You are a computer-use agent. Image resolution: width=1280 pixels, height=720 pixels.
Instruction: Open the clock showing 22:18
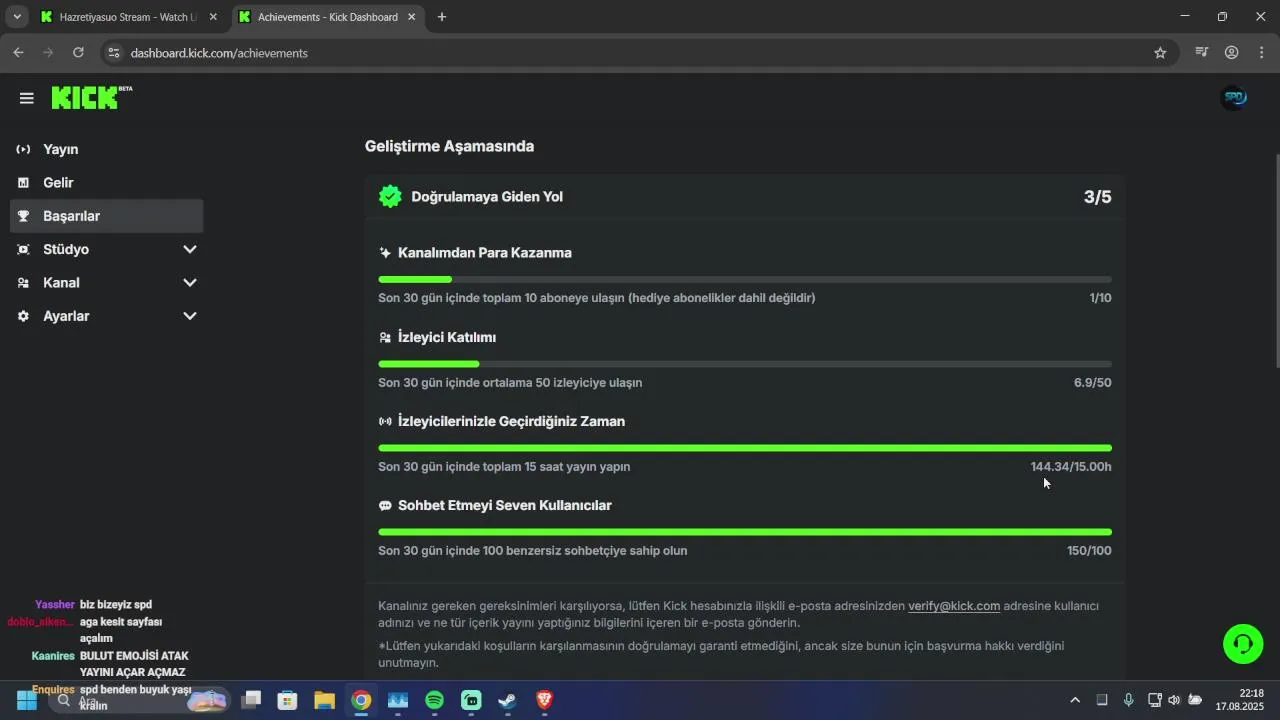click(x=1240, y=700)
